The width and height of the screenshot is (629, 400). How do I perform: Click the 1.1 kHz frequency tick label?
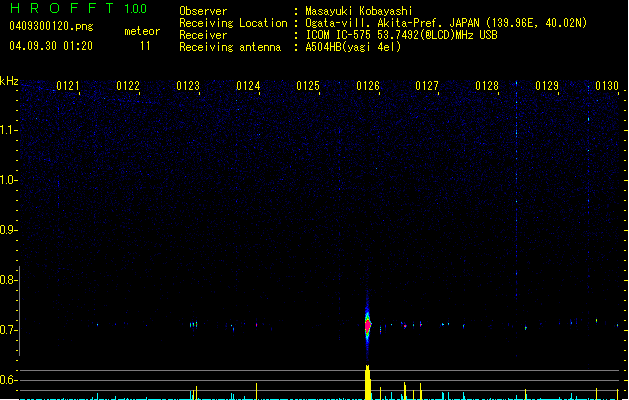click(x=7, y=130)
